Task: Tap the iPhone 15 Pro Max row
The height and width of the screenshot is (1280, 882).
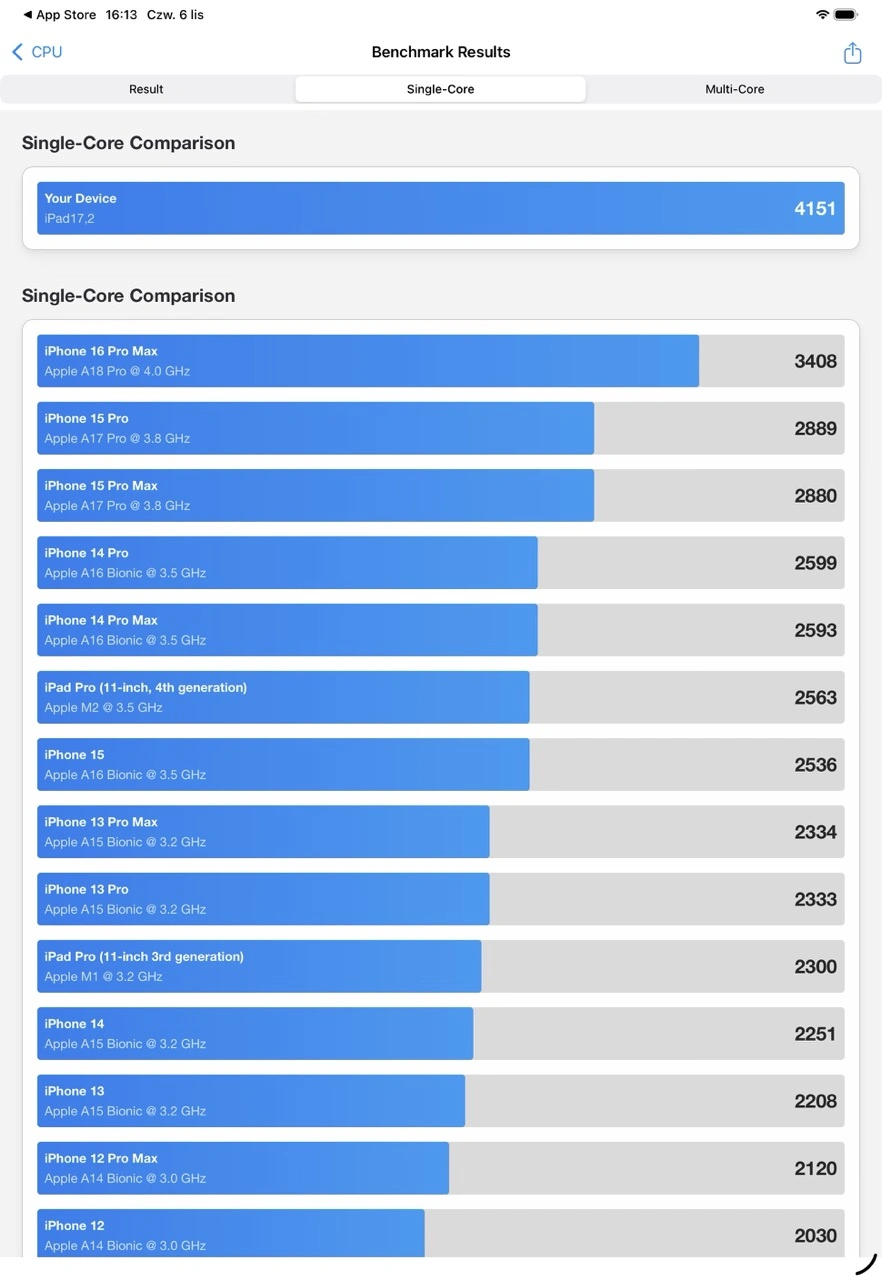Action: point(440,495)
